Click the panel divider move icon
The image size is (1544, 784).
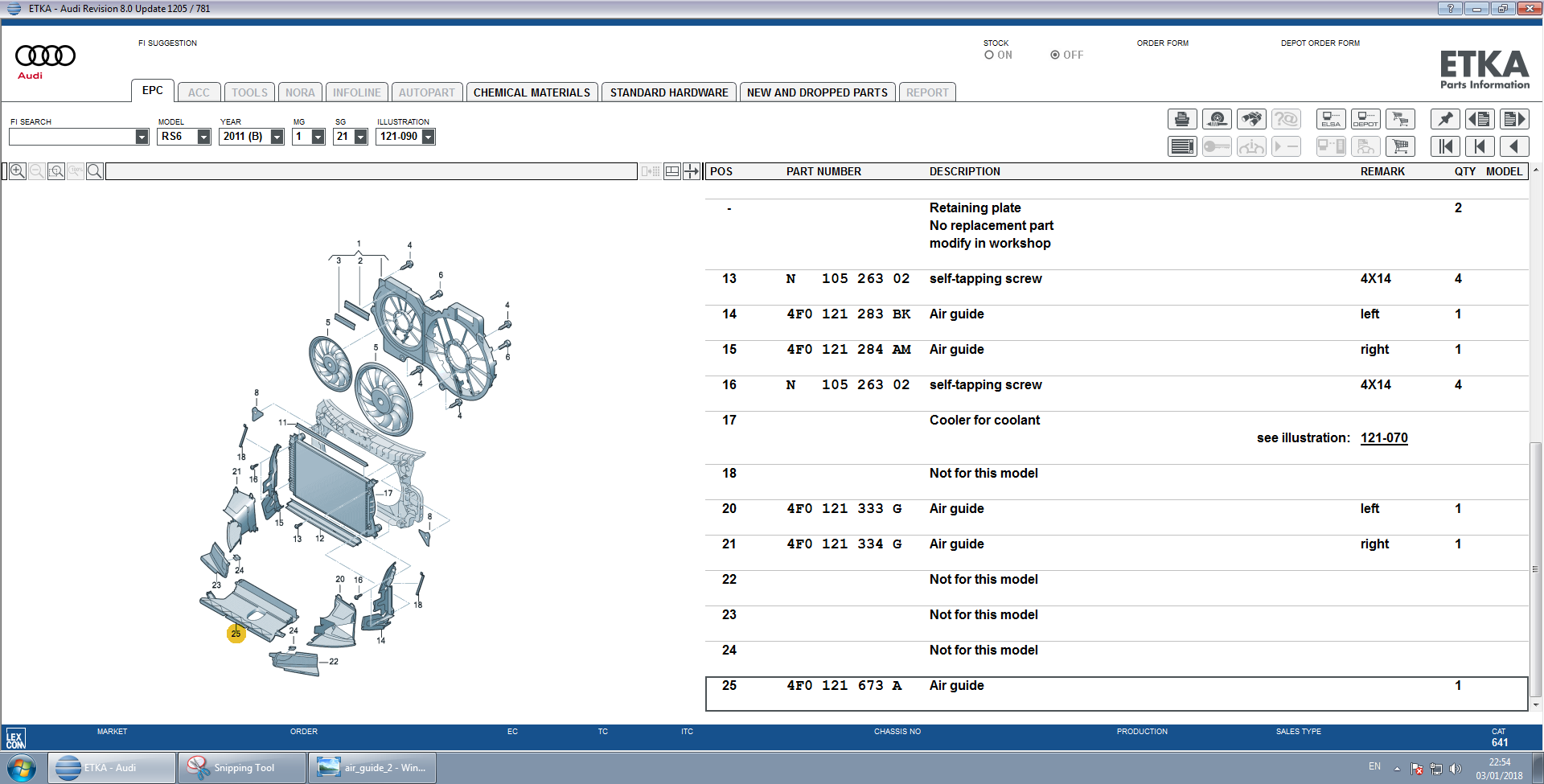click(692, 171)
